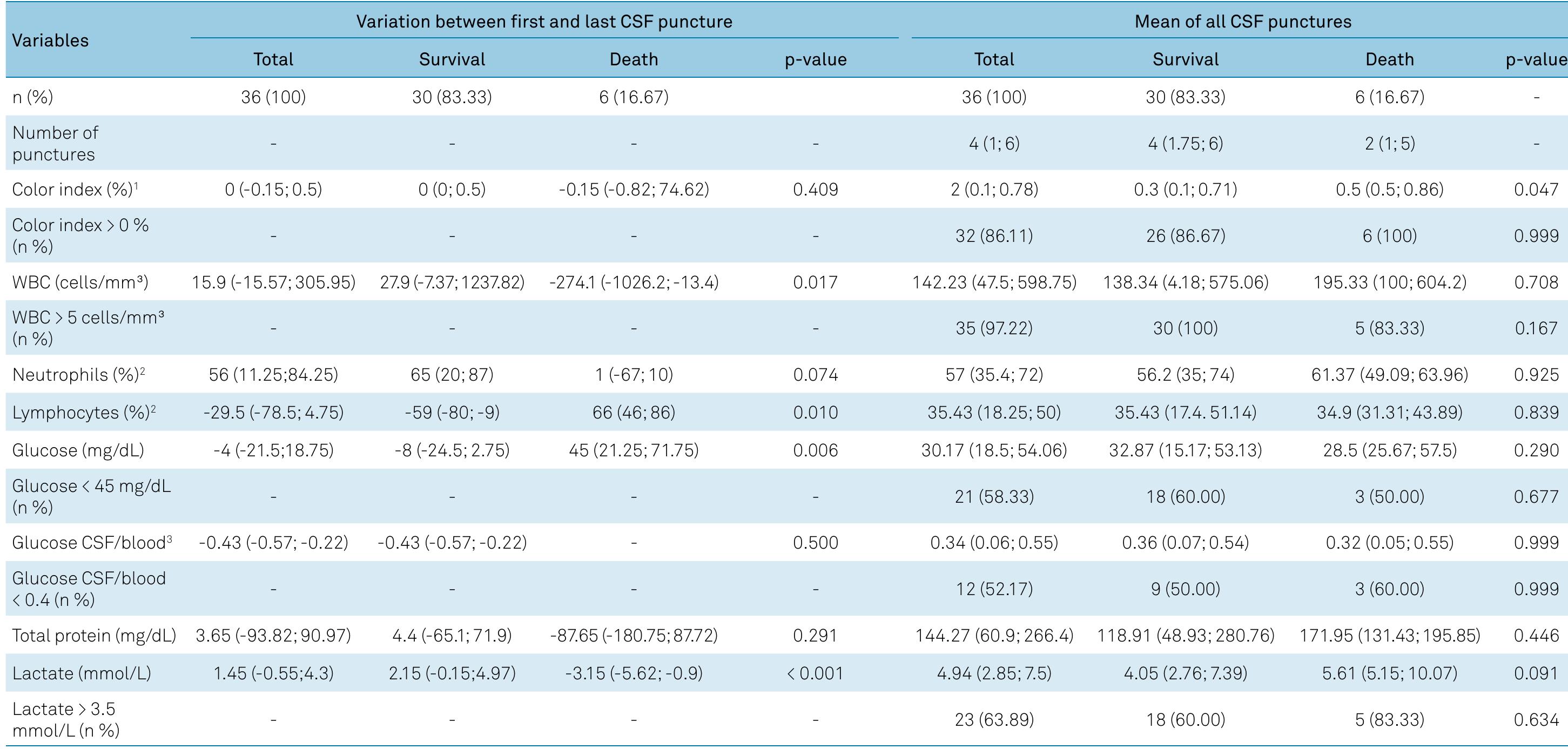Select 'Variation between first and last CSF puncture' header

pos(543,22)
